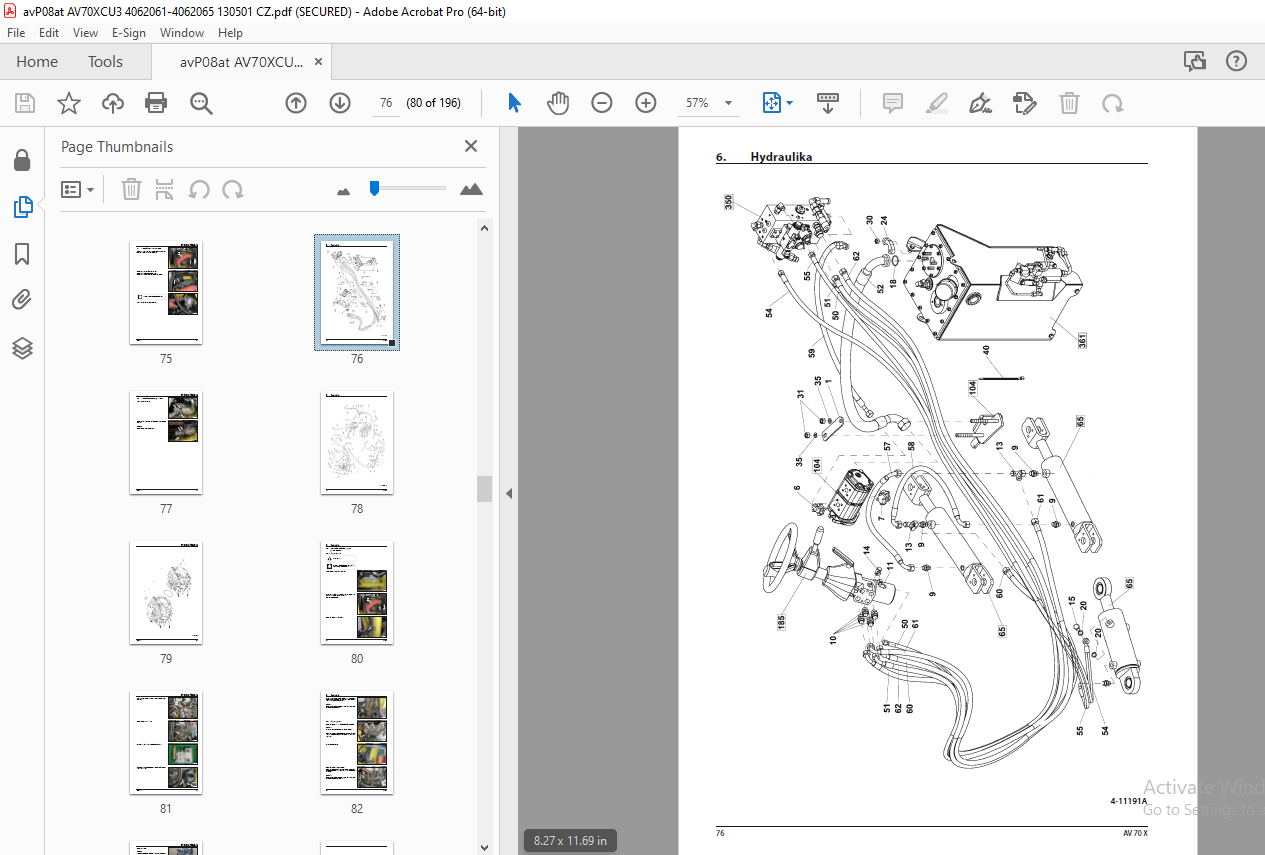Screen dimensions: 1265x855
Task: Add the document to starred with star icon
Action: 68,103
